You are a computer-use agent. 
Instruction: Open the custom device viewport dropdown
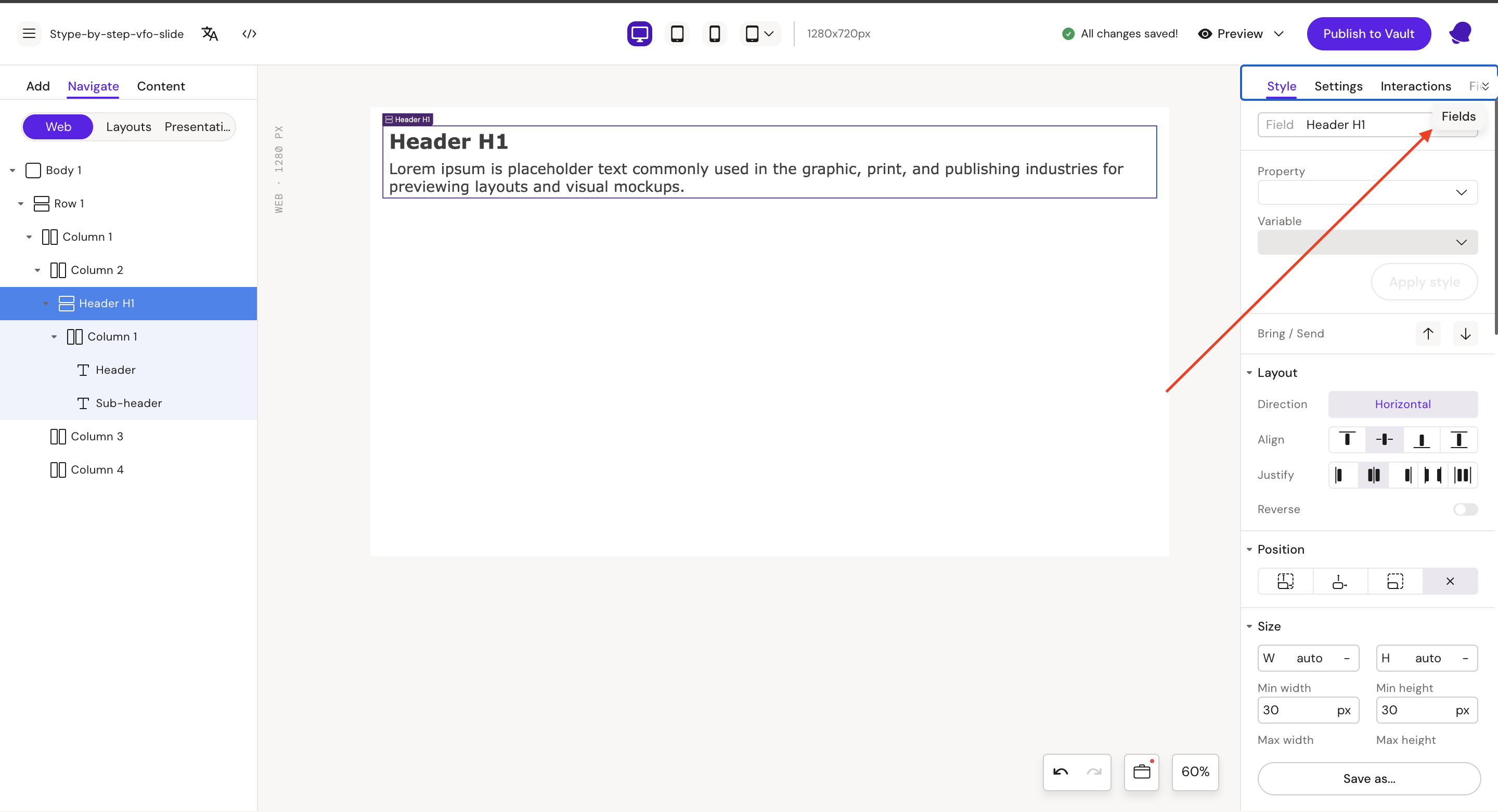(759, 34)
